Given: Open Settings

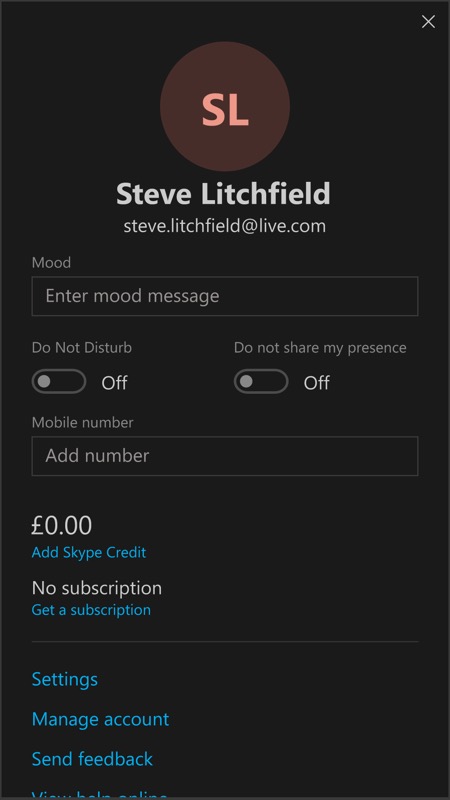Looking at the screenshot, I should [65, 679].
